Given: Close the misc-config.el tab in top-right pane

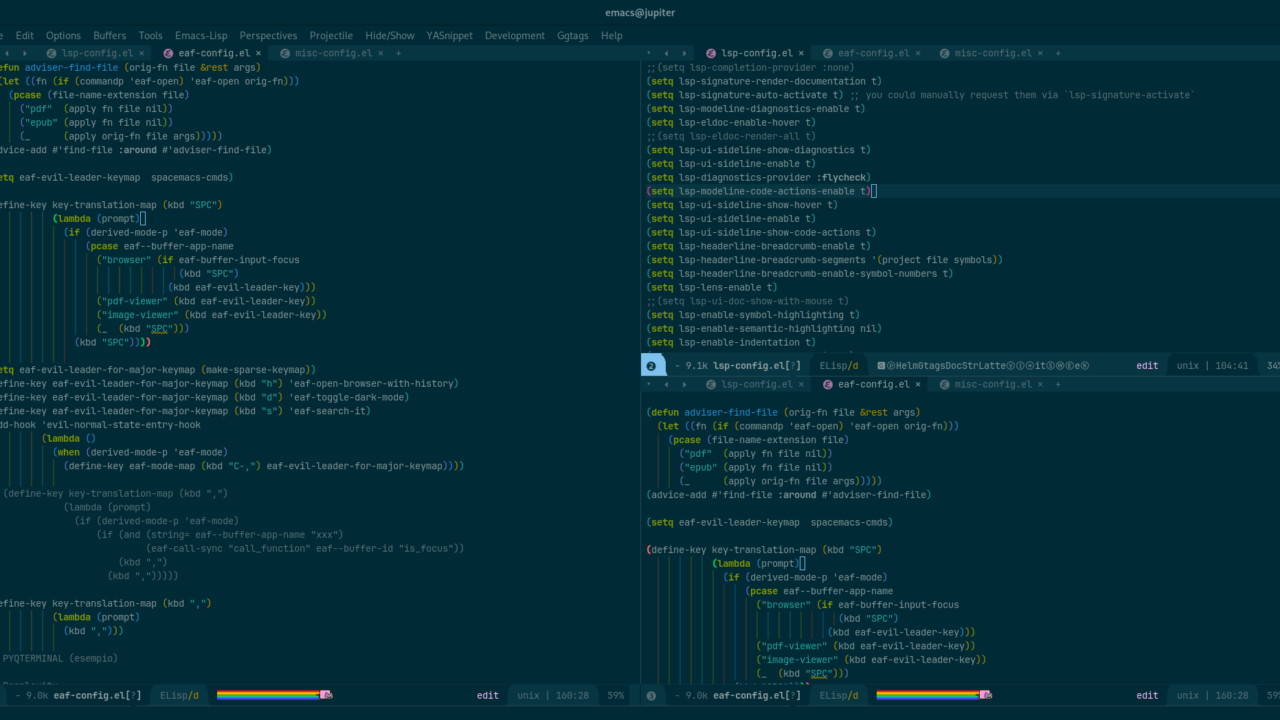Looking at the screenshot, I should click(x=1038, y=53).
